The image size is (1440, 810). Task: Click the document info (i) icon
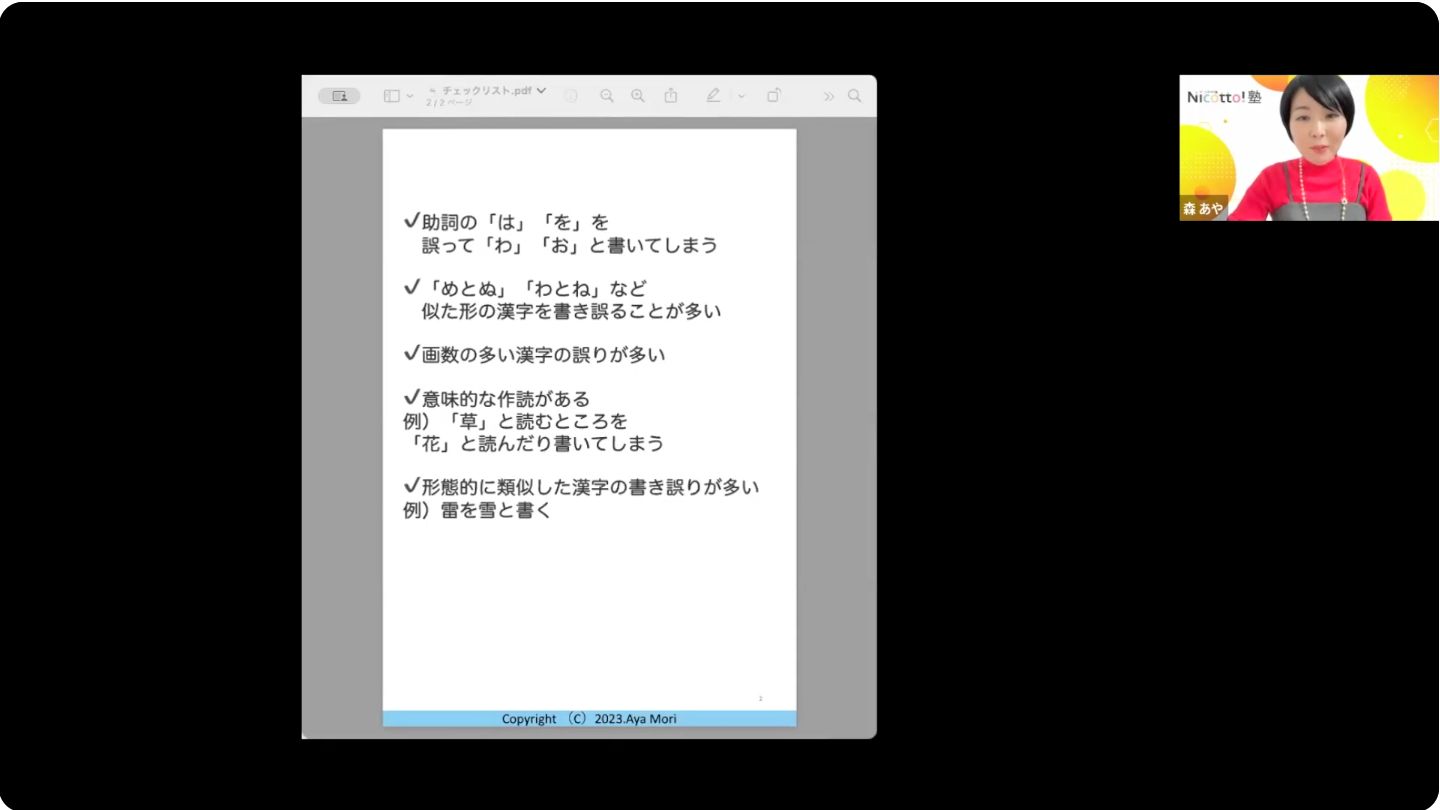click(571, 96)
